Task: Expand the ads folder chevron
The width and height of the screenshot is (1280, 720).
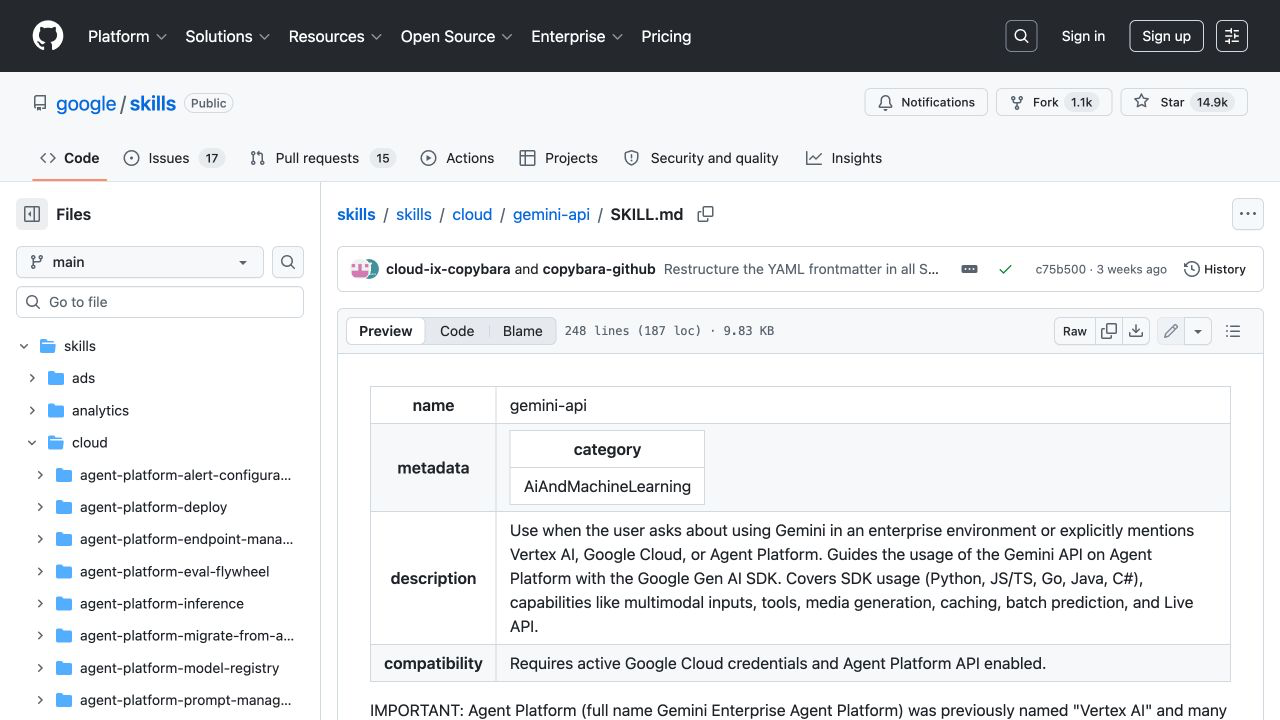Action: [32, 378]
